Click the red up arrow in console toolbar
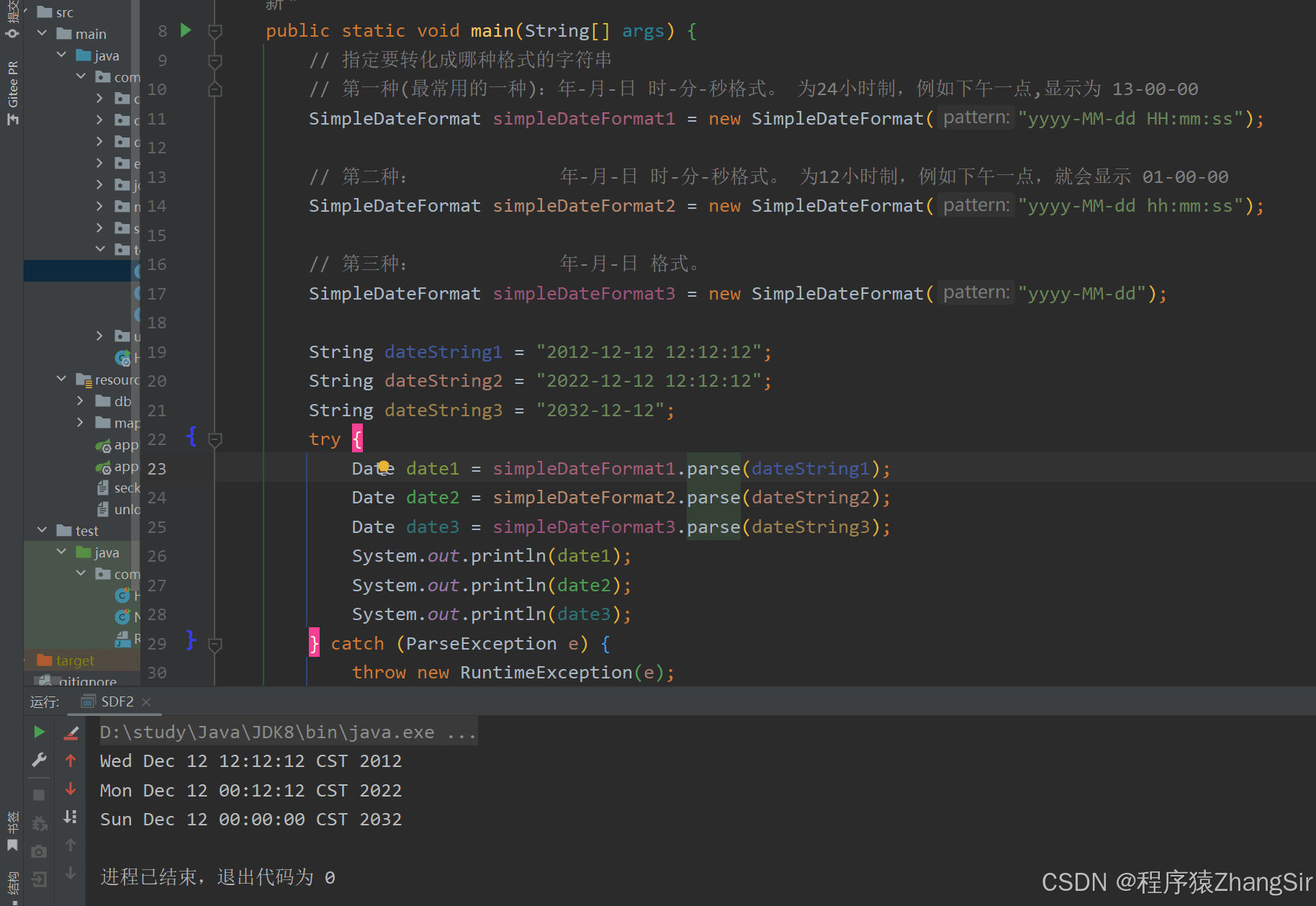 (71, 761)
